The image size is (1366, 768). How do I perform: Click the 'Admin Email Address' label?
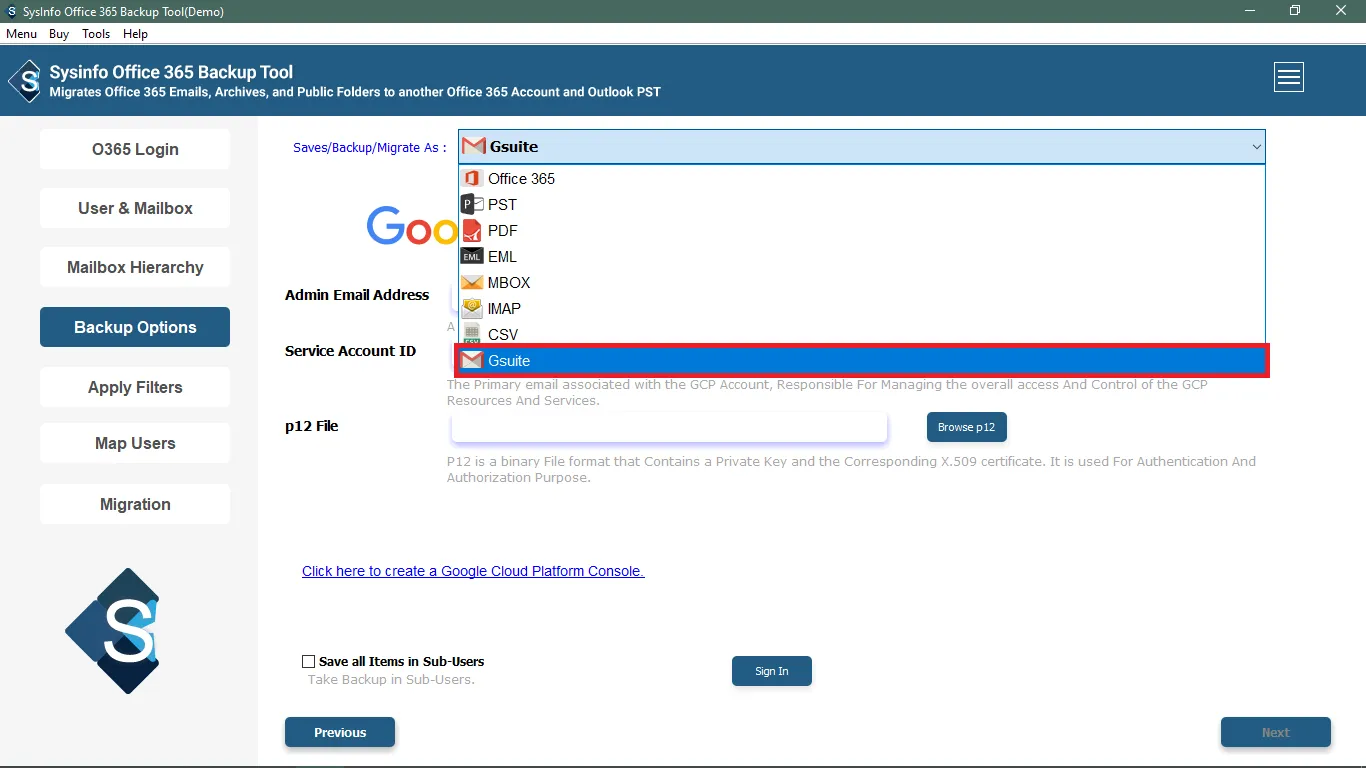tap(357, 295)
